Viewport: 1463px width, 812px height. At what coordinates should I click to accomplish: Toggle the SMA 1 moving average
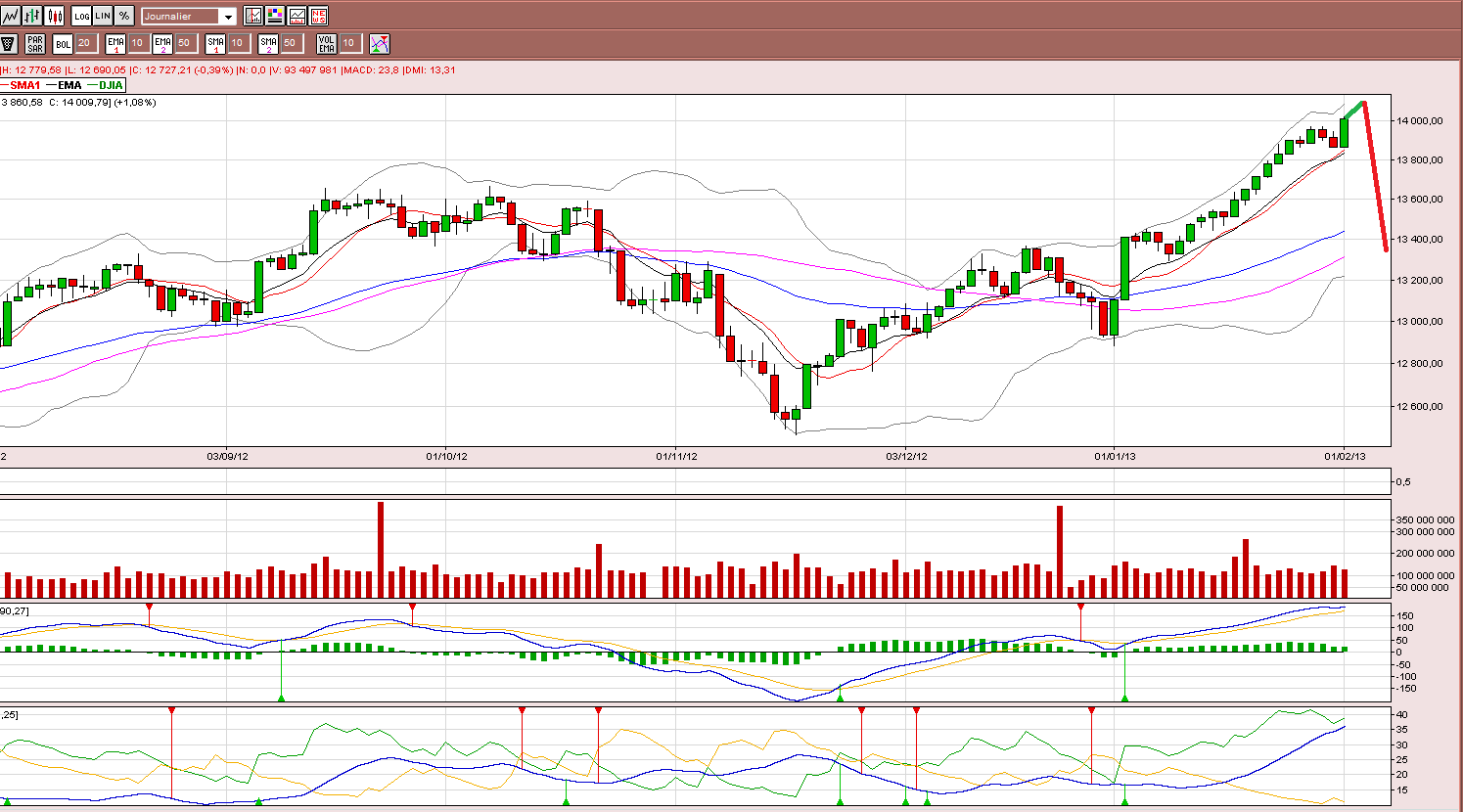click(x=215, y=43)
